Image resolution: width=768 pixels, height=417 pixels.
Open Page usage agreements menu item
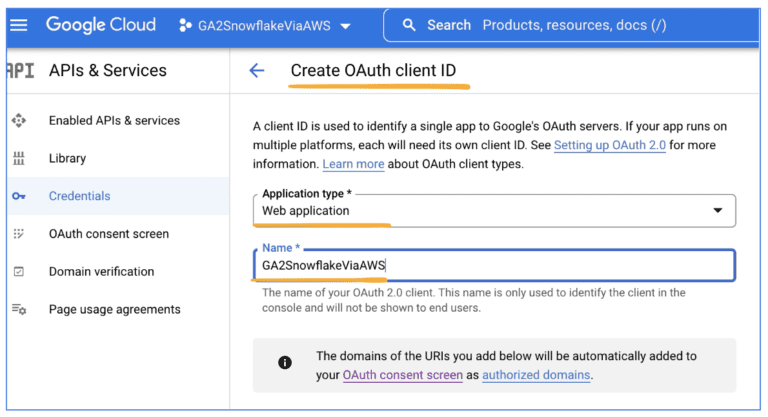coord(115,309)
